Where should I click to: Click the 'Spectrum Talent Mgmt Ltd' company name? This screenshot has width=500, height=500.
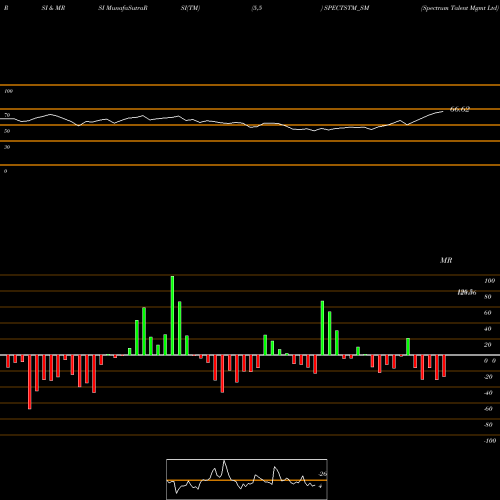coord(460,8)
